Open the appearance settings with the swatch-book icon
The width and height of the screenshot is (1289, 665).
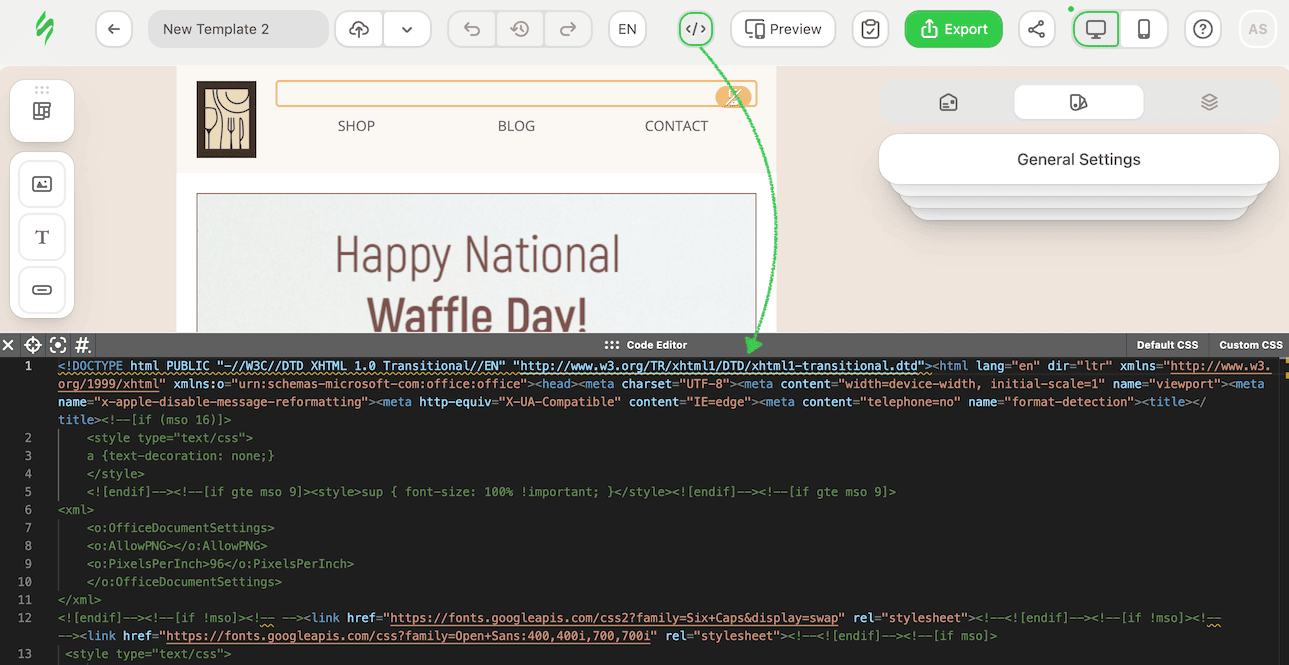pyautogui.click(x=1078, y=102)
